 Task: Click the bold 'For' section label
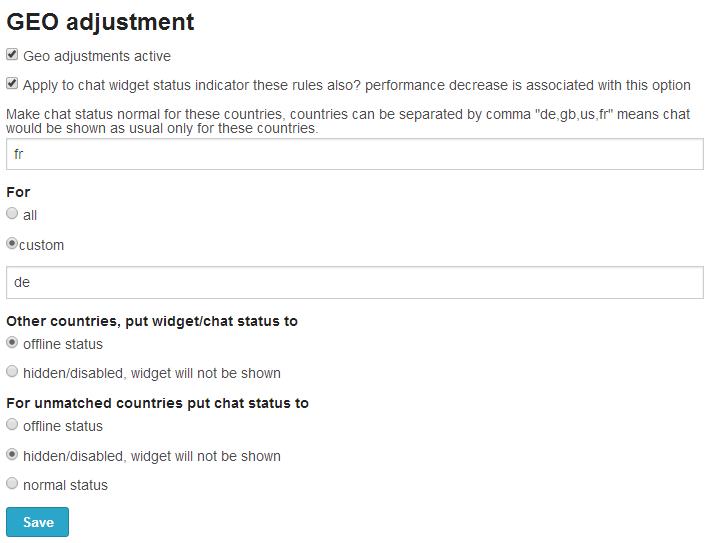pyautogui.click(x=18, y=191)
